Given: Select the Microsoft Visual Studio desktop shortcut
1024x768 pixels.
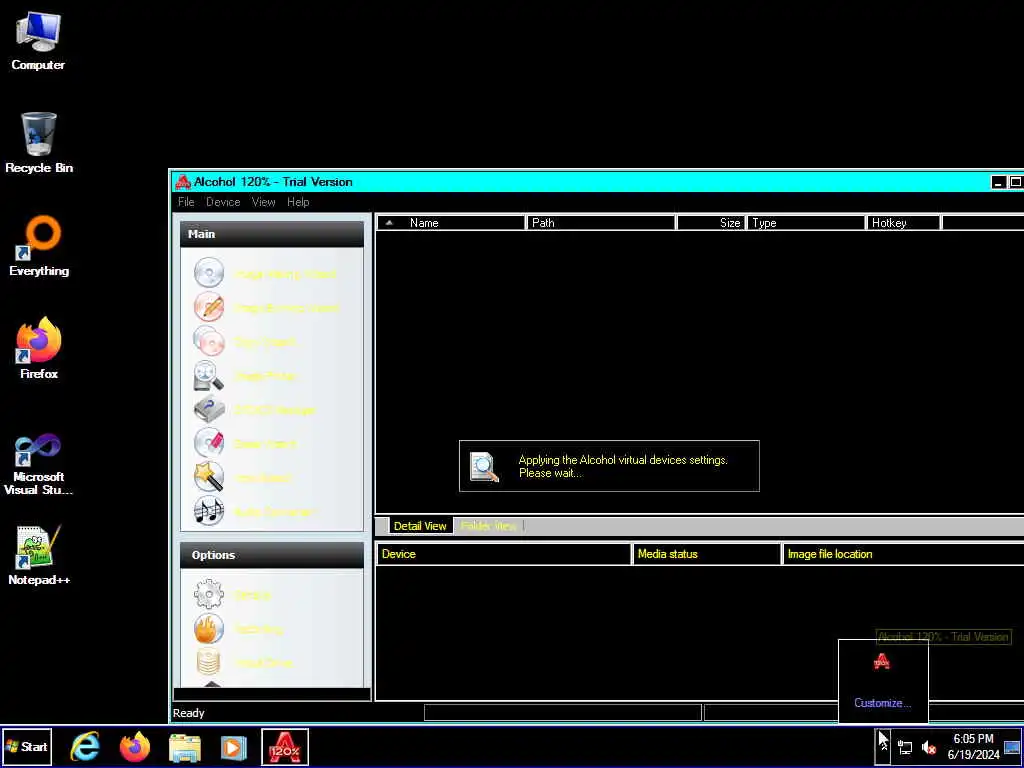Looking at the screenshot, I should point(38,465).
